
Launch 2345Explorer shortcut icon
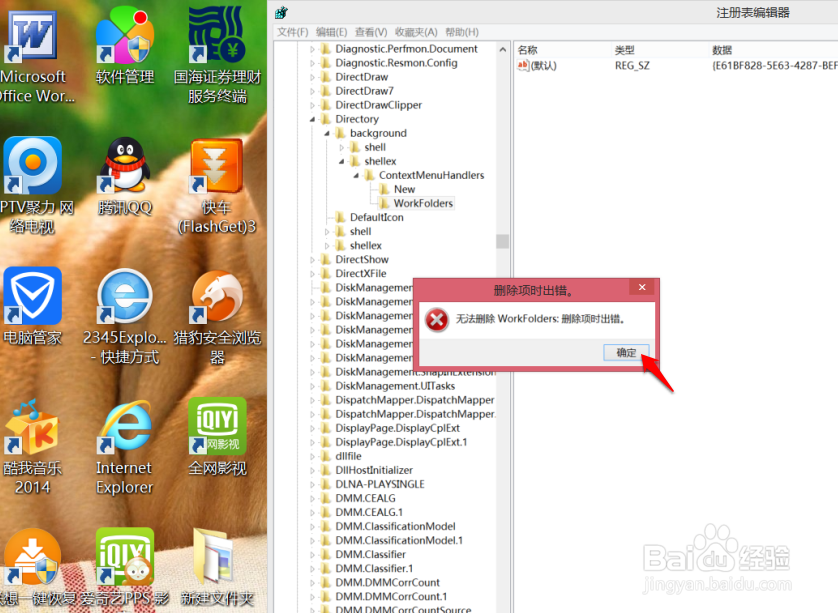point(125,296)
